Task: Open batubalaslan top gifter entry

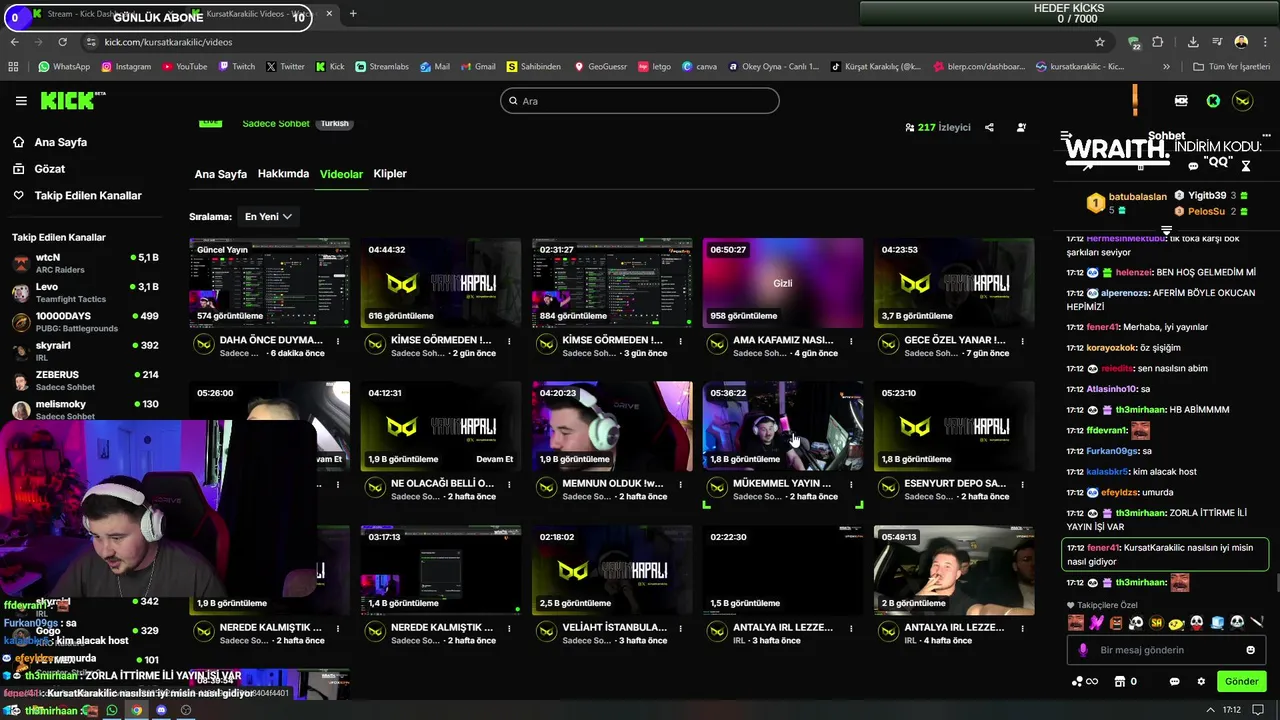Action: (x=1127, y=203)
